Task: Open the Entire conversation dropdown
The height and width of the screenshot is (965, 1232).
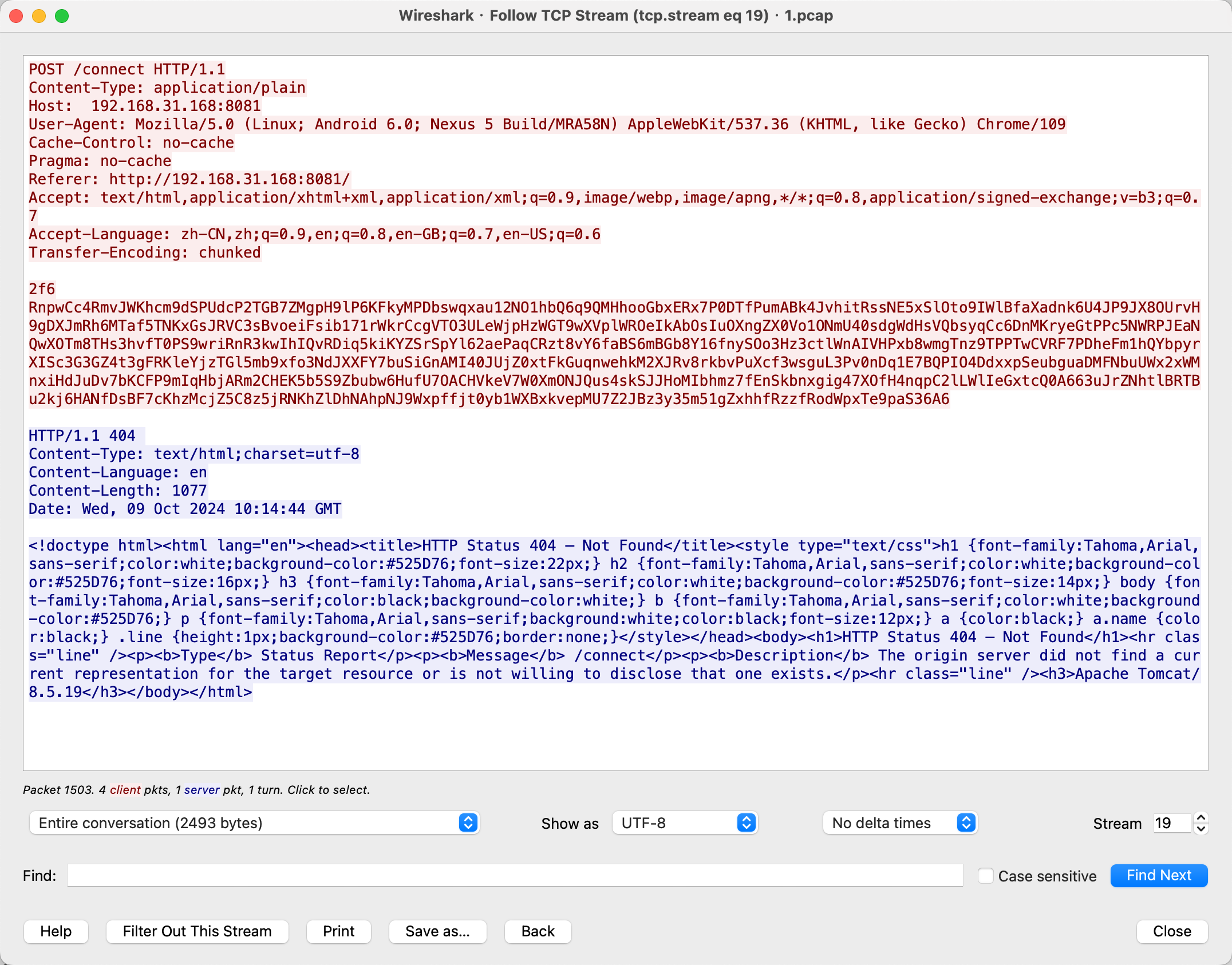Action: click(x=254, y=823)
